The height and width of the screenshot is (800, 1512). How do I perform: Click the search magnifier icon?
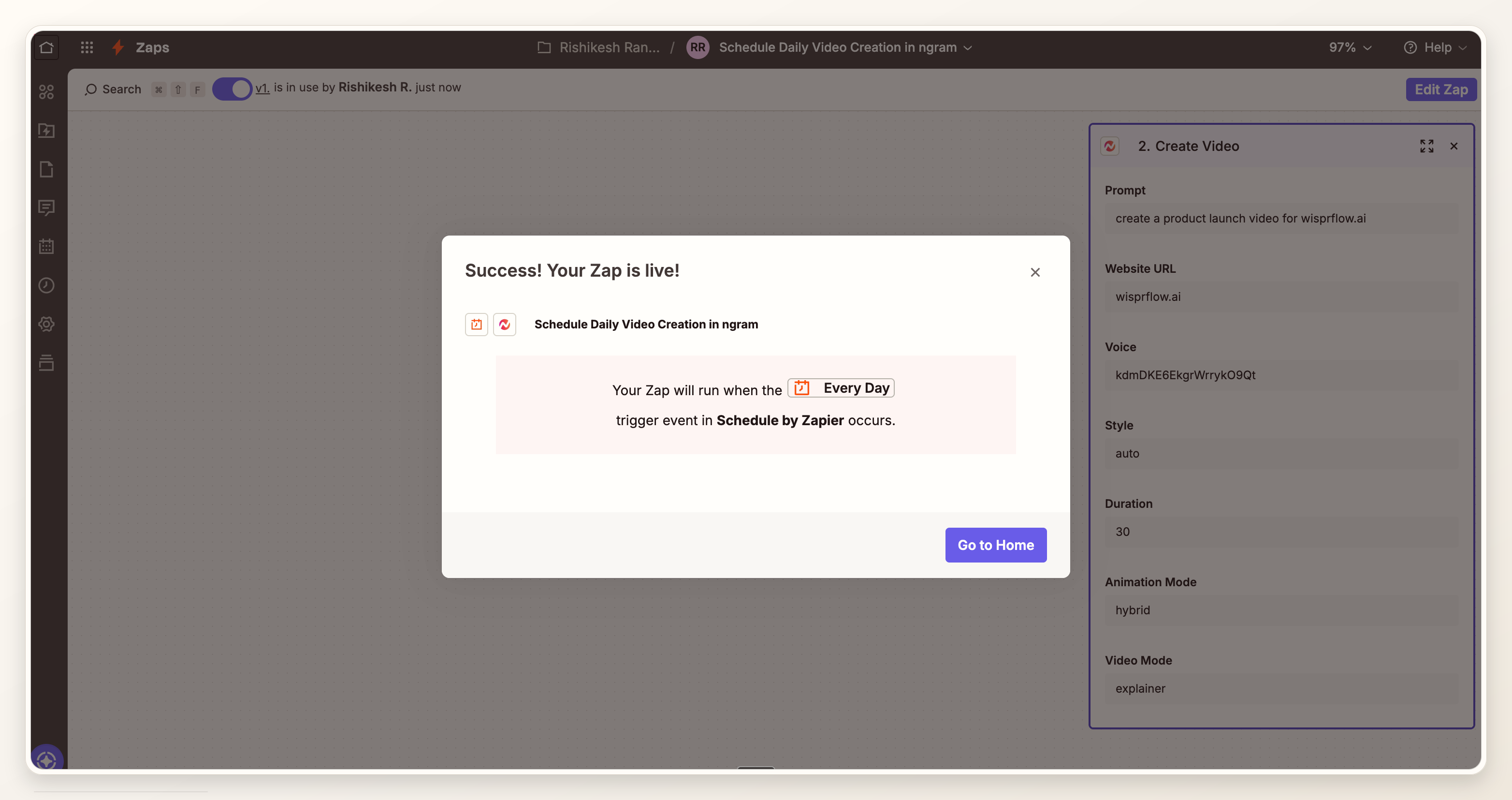click(x=90, y=89)
